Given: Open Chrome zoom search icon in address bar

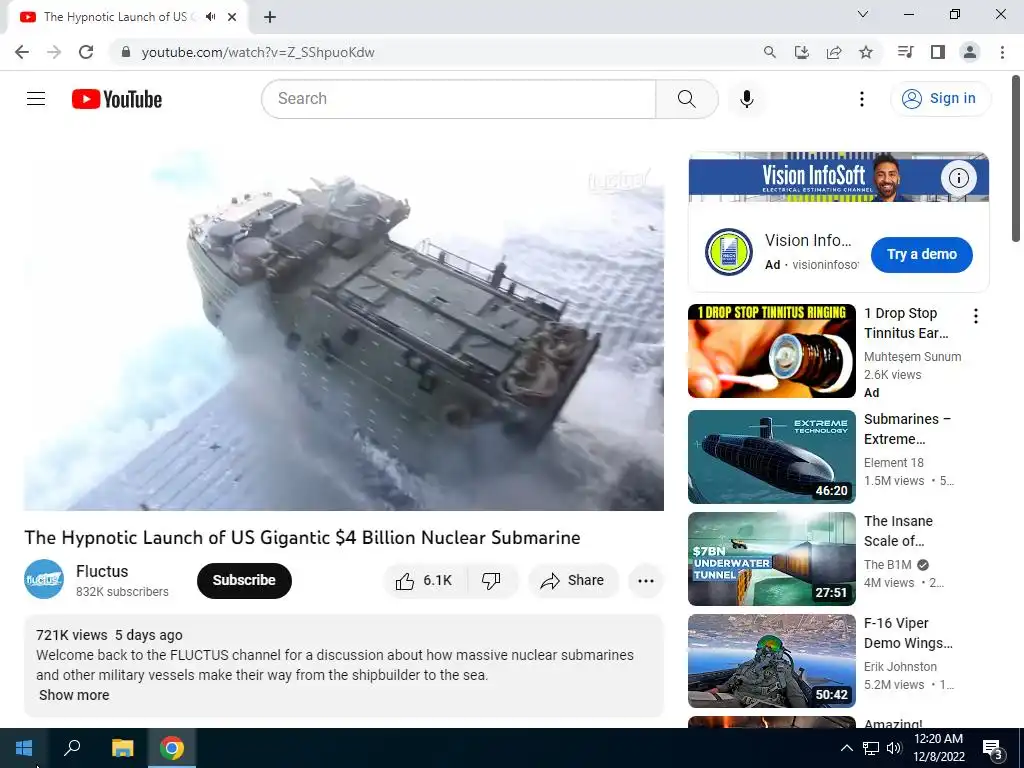Looking at the screenshot, I should coord(770,52).
